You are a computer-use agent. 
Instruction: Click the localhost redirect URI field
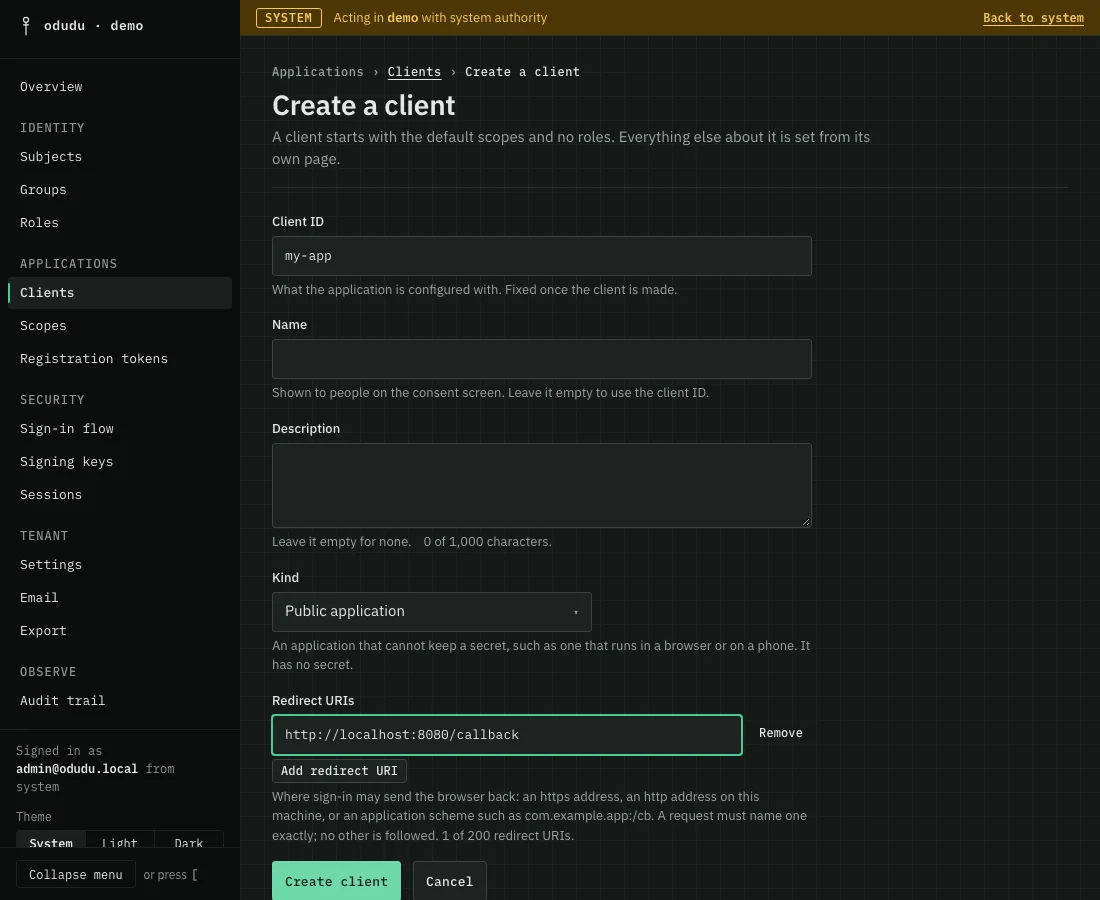(507, 735)
